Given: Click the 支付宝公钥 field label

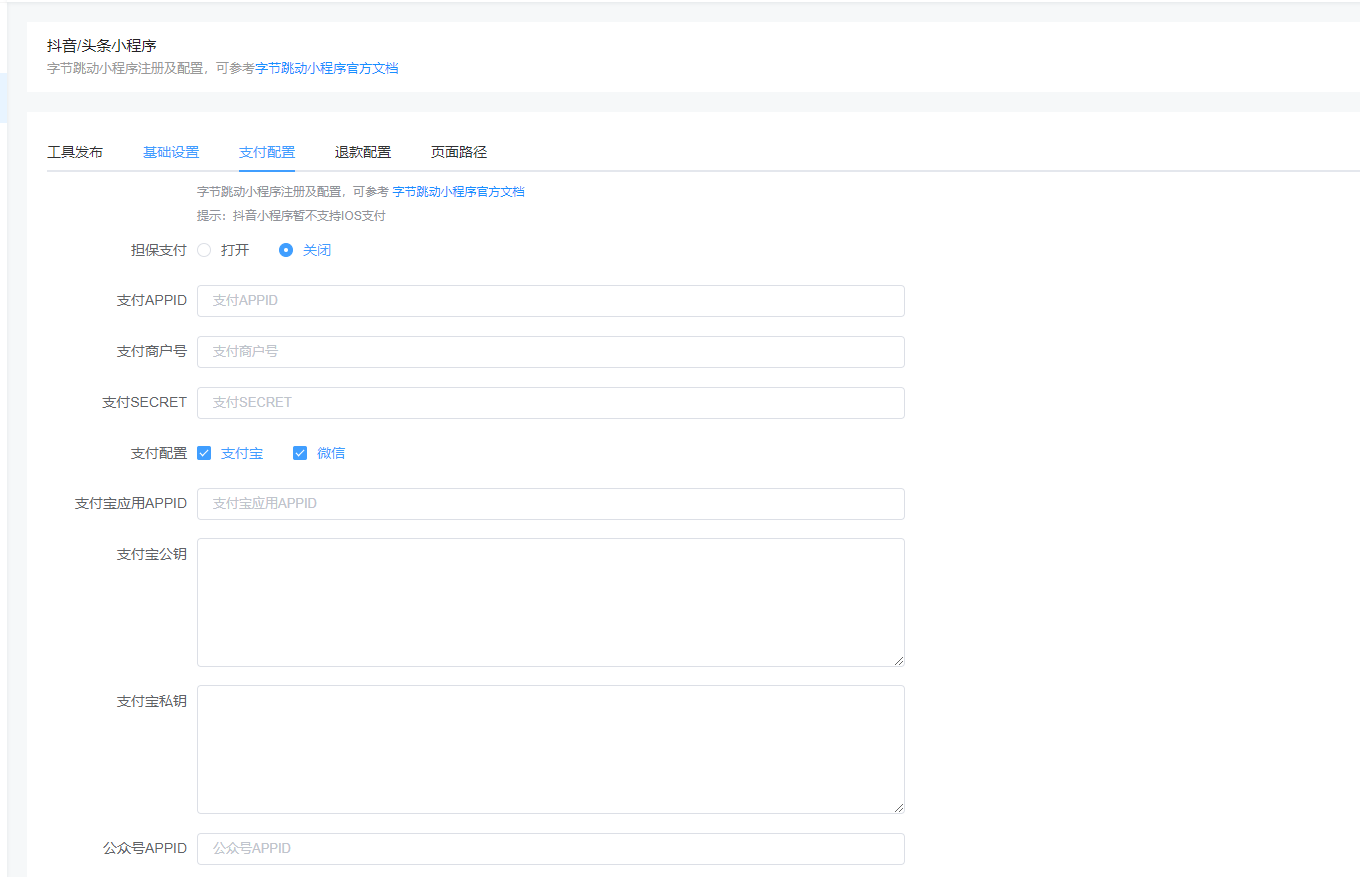Looking at the screenshot, I should point(152,554).
